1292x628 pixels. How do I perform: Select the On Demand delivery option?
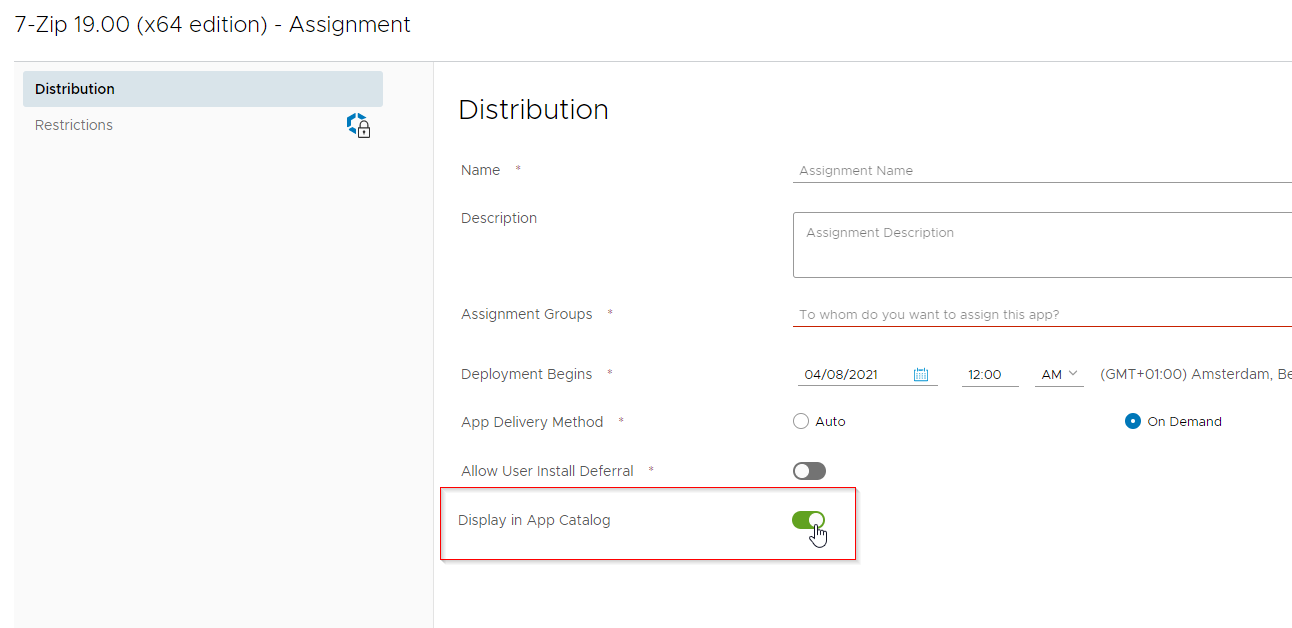(1134, 421)
